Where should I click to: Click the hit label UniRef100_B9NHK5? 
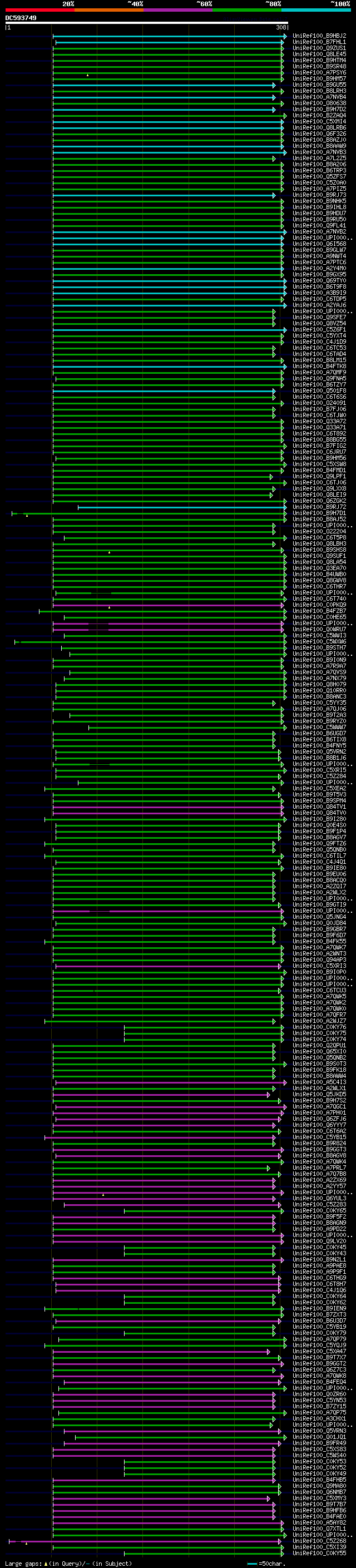click(x=319, y=201)
